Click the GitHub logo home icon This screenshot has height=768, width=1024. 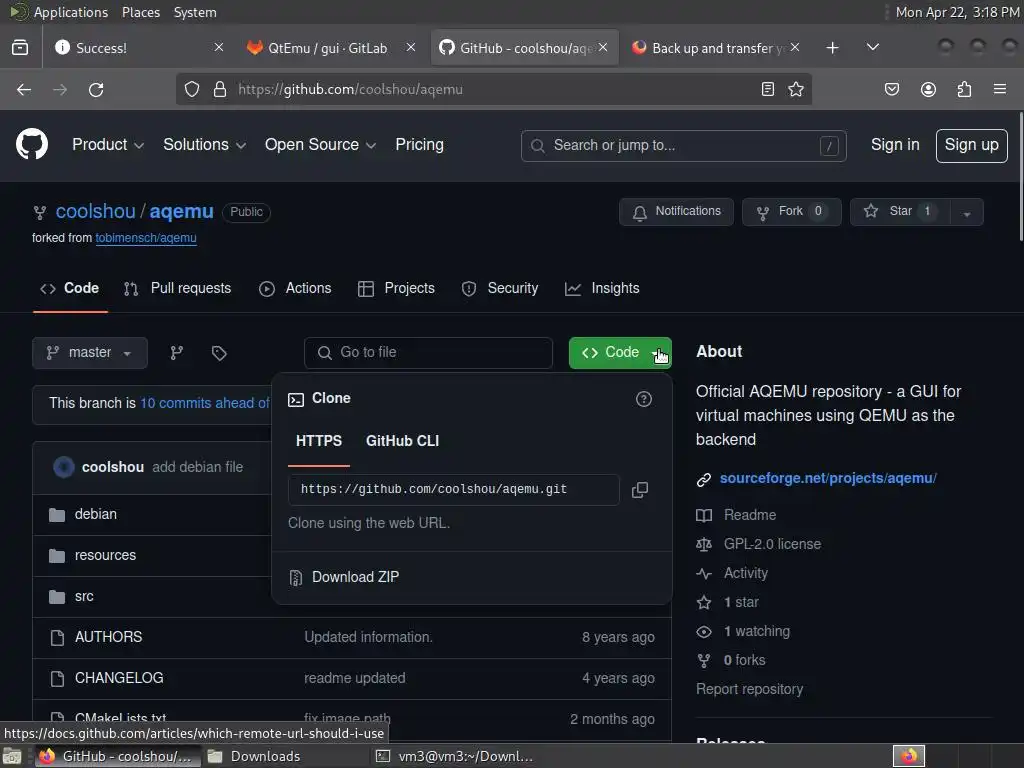pos(31,144)
